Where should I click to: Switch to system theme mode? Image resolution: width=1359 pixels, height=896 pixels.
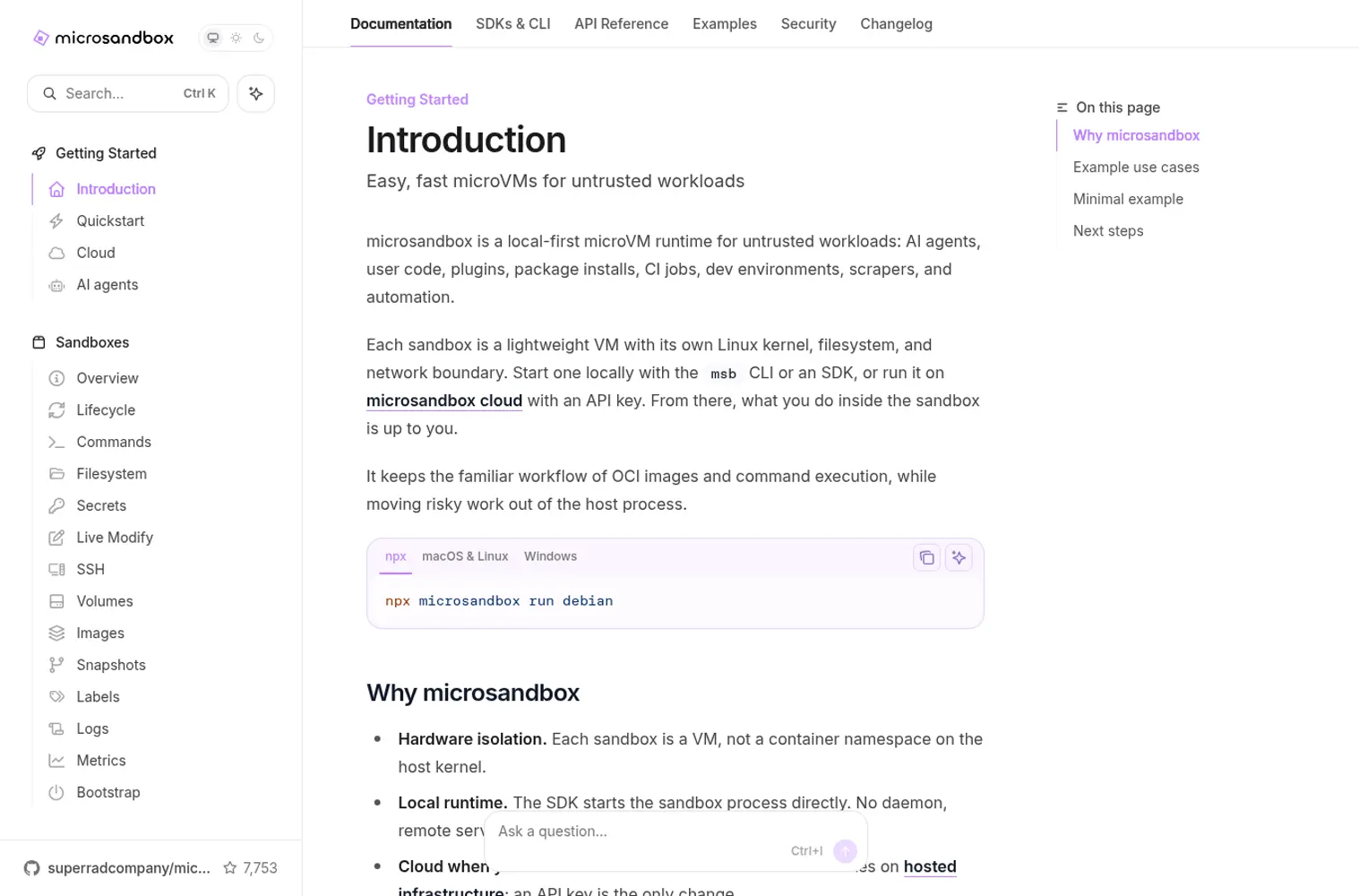213,38
